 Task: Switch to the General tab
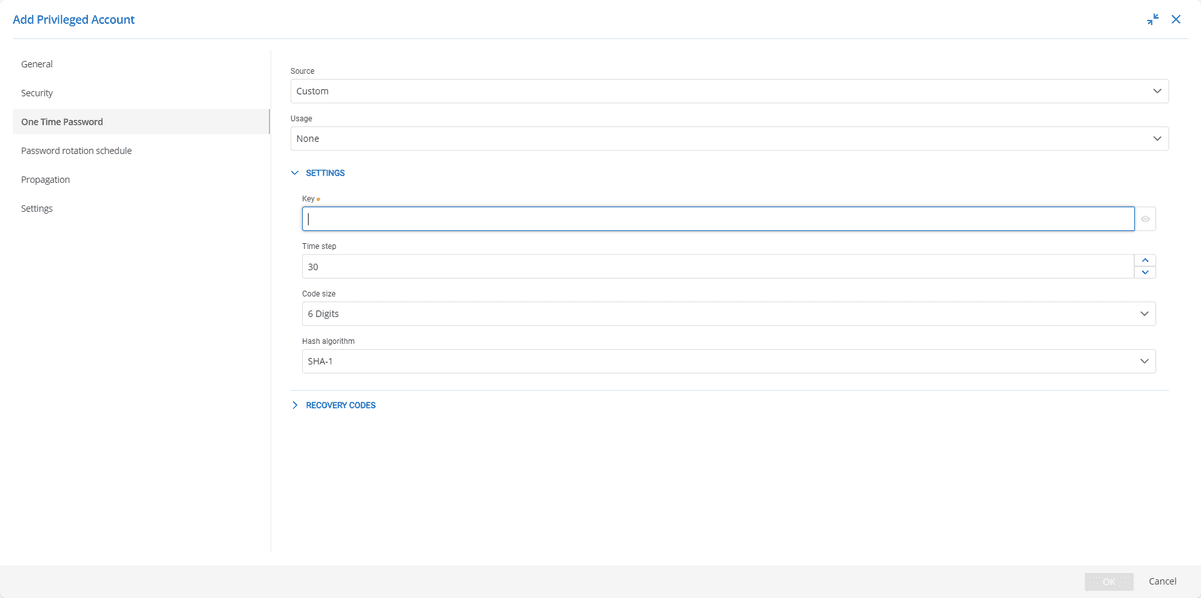(x=37, y=64)
